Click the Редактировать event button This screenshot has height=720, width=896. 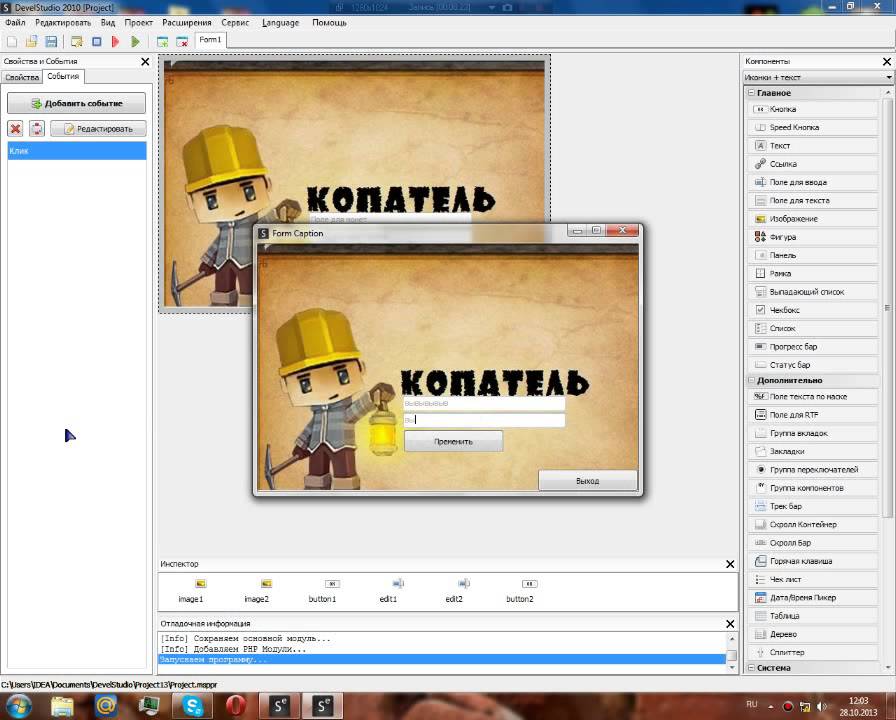(98, 129)
